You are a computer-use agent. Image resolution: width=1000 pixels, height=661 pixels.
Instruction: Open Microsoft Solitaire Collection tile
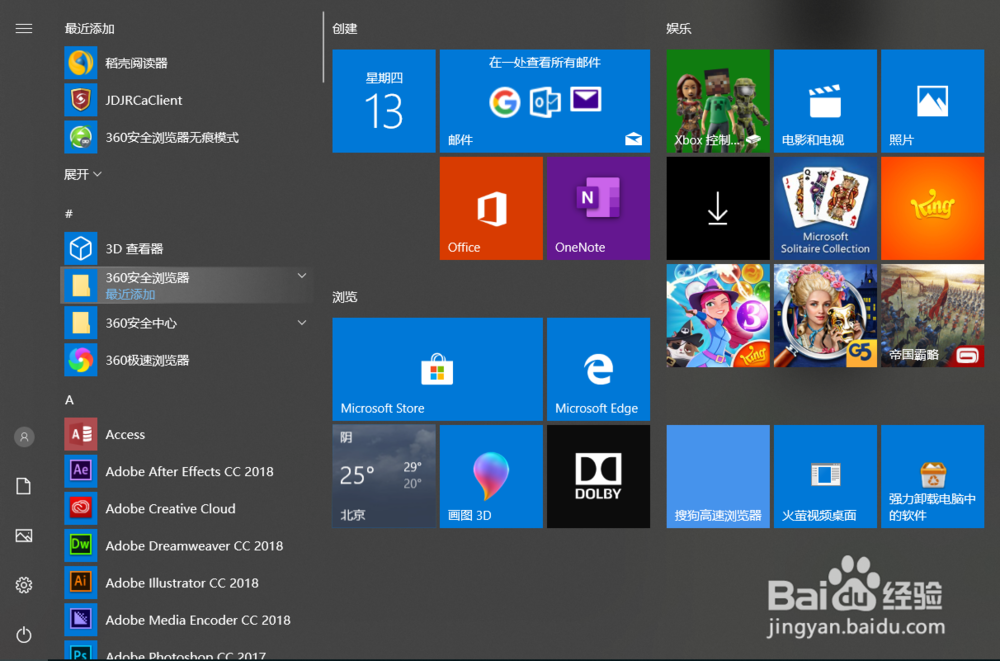pos(825,208)
